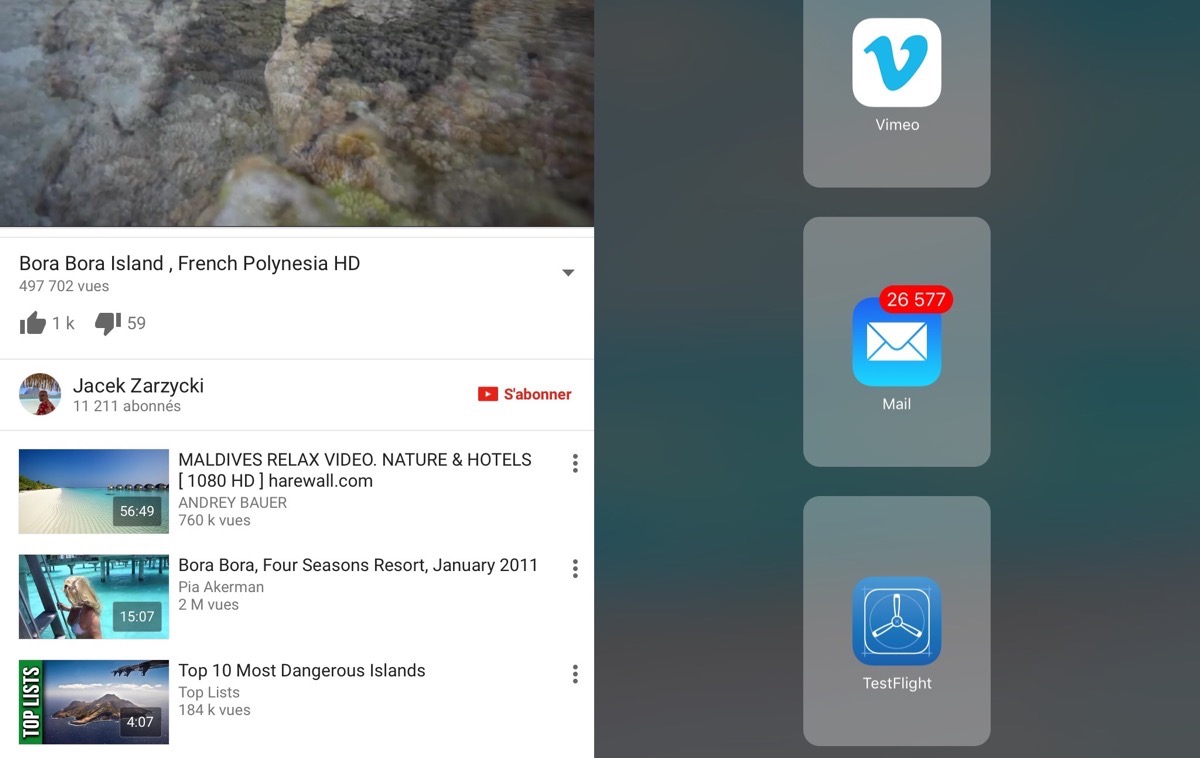The width and height of the screenshot is (1200, 758).
Task: Tap the 184 k vues text
Action: [214, 710]
